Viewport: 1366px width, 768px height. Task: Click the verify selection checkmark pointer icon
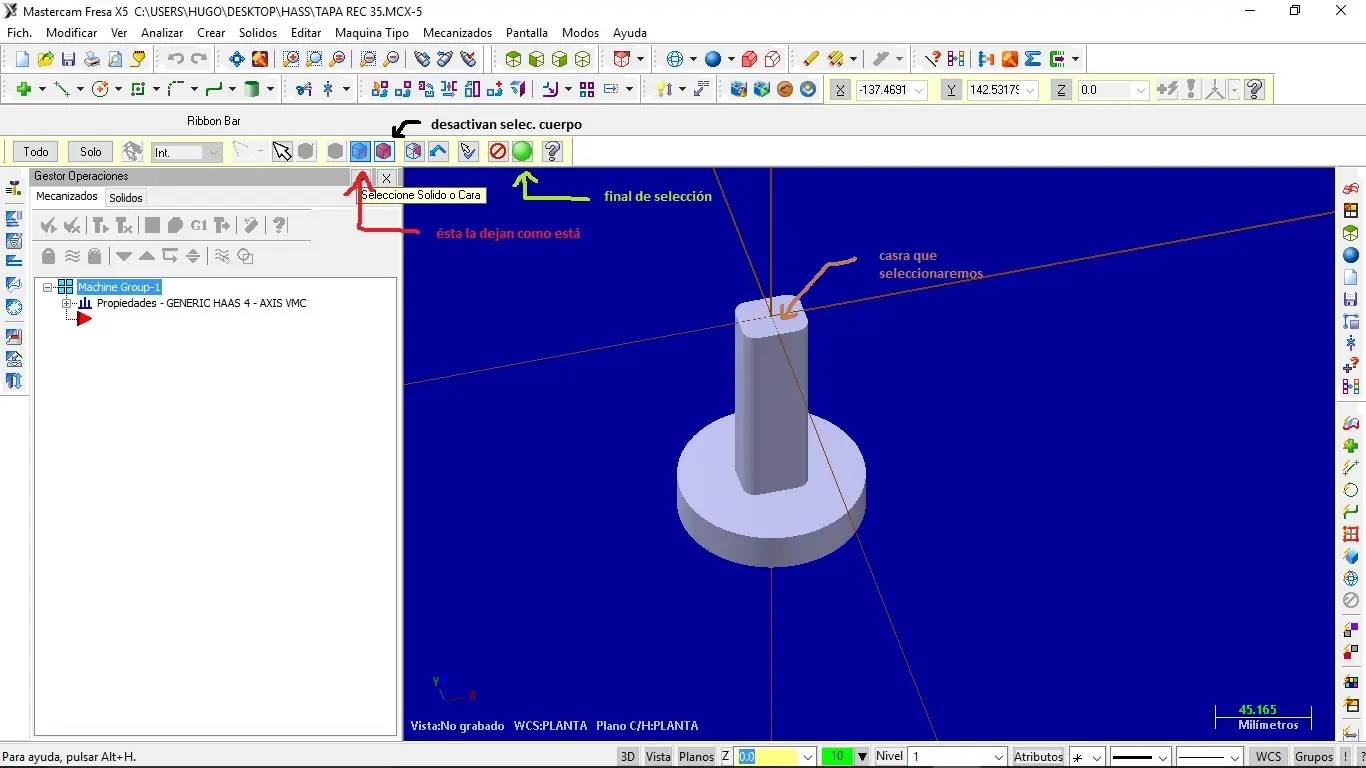point(468,151)
